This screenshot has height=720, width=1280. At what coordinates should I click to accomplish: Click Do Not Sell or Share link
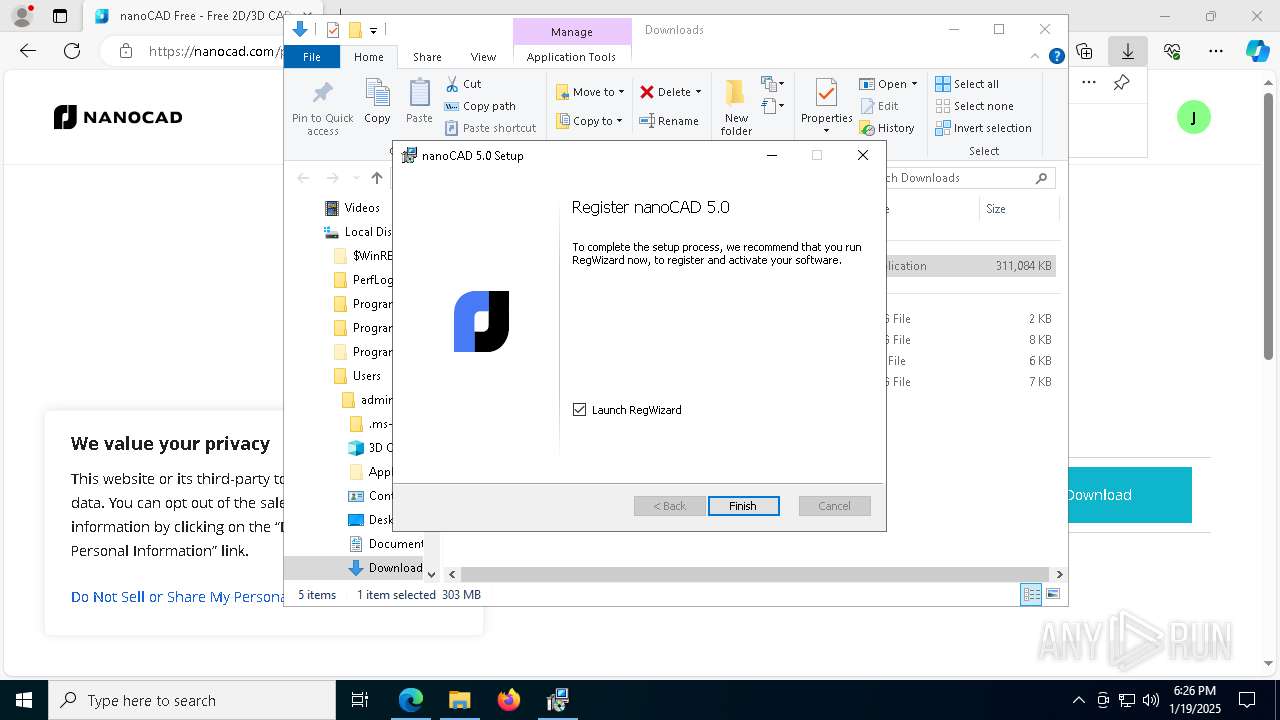(178, 597)
